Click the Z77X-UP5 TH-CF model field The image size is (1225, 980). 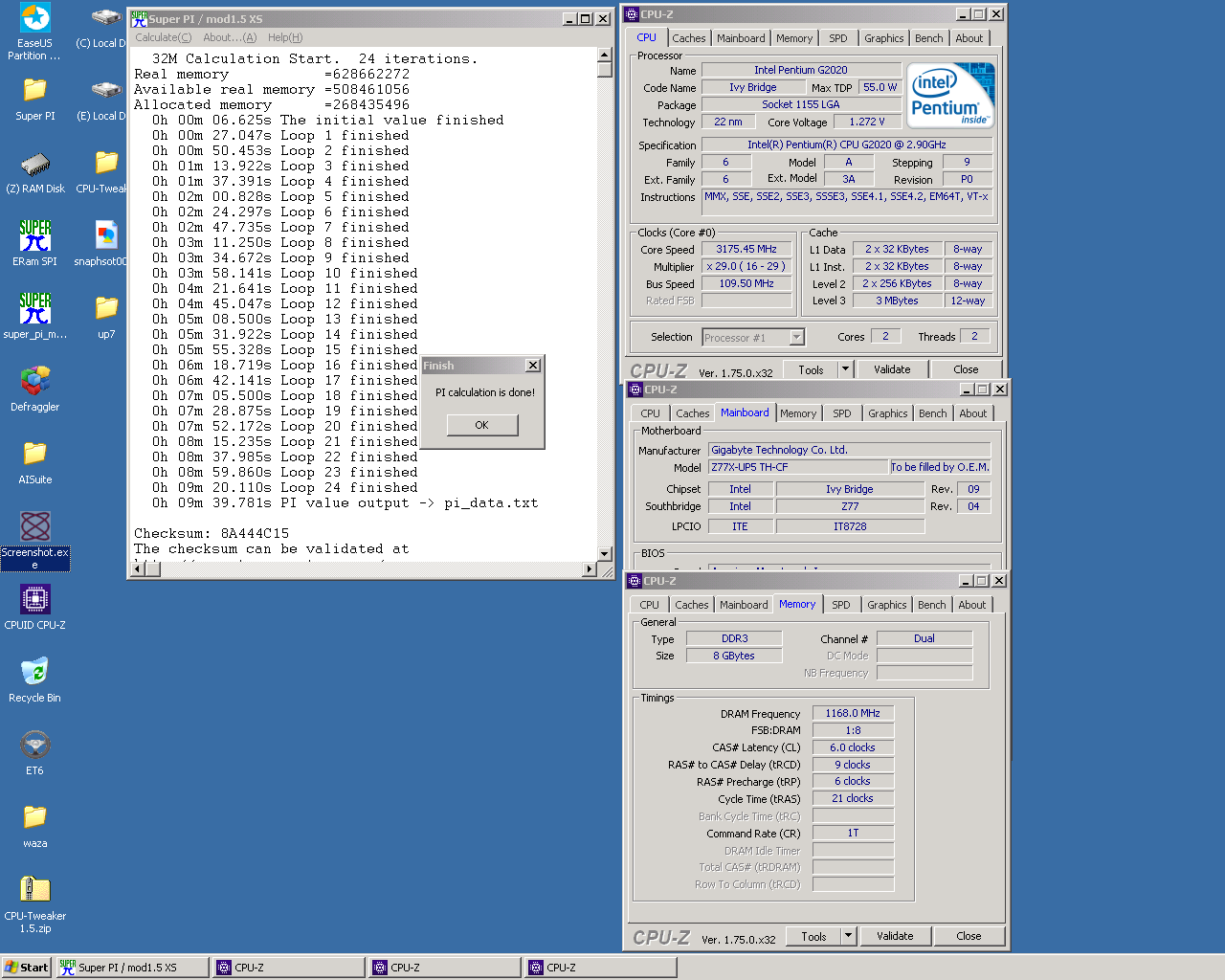[798, 467]
